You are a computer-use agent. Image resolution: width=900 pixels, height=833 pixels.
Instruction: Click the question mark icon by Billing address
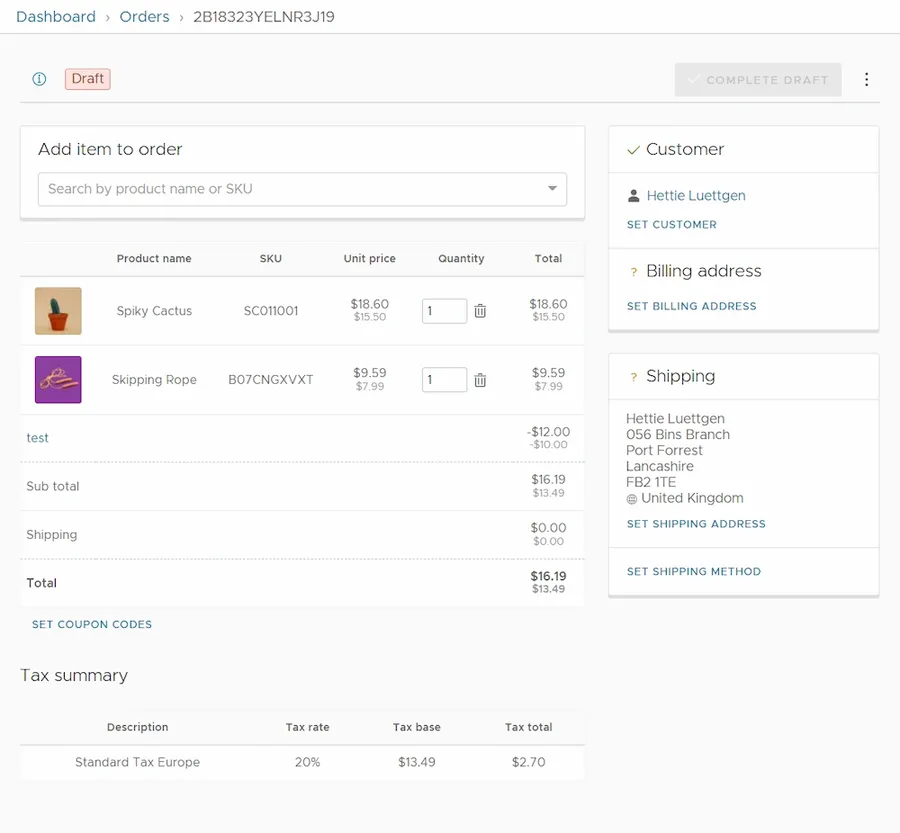click(633, 272)
